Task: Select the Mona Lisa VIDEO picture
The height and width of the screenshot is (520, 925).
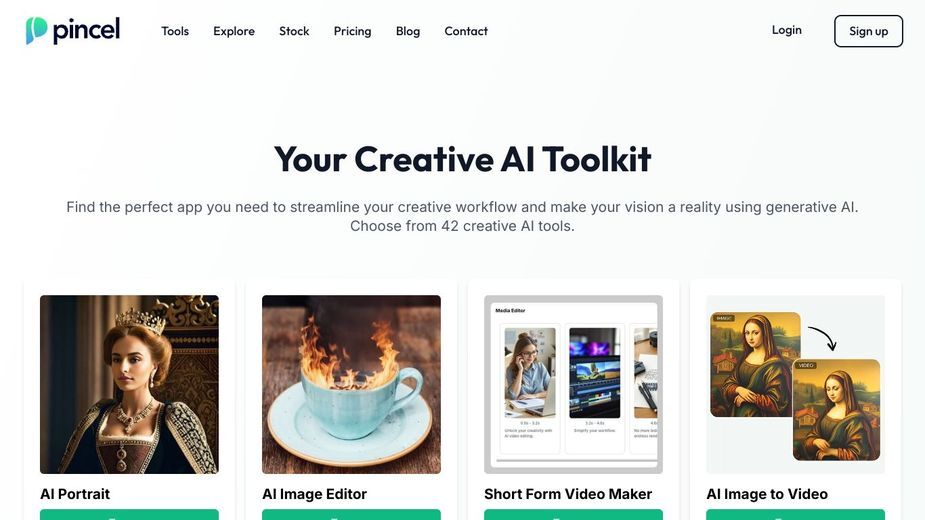Action: [836, 410]
